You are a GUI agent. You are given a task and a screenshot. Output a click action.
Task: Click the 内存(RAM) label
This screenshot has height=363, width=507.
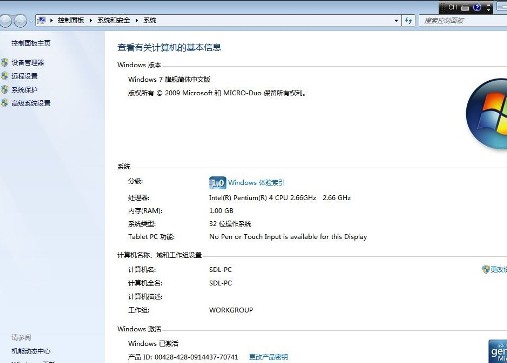(145, 211)
